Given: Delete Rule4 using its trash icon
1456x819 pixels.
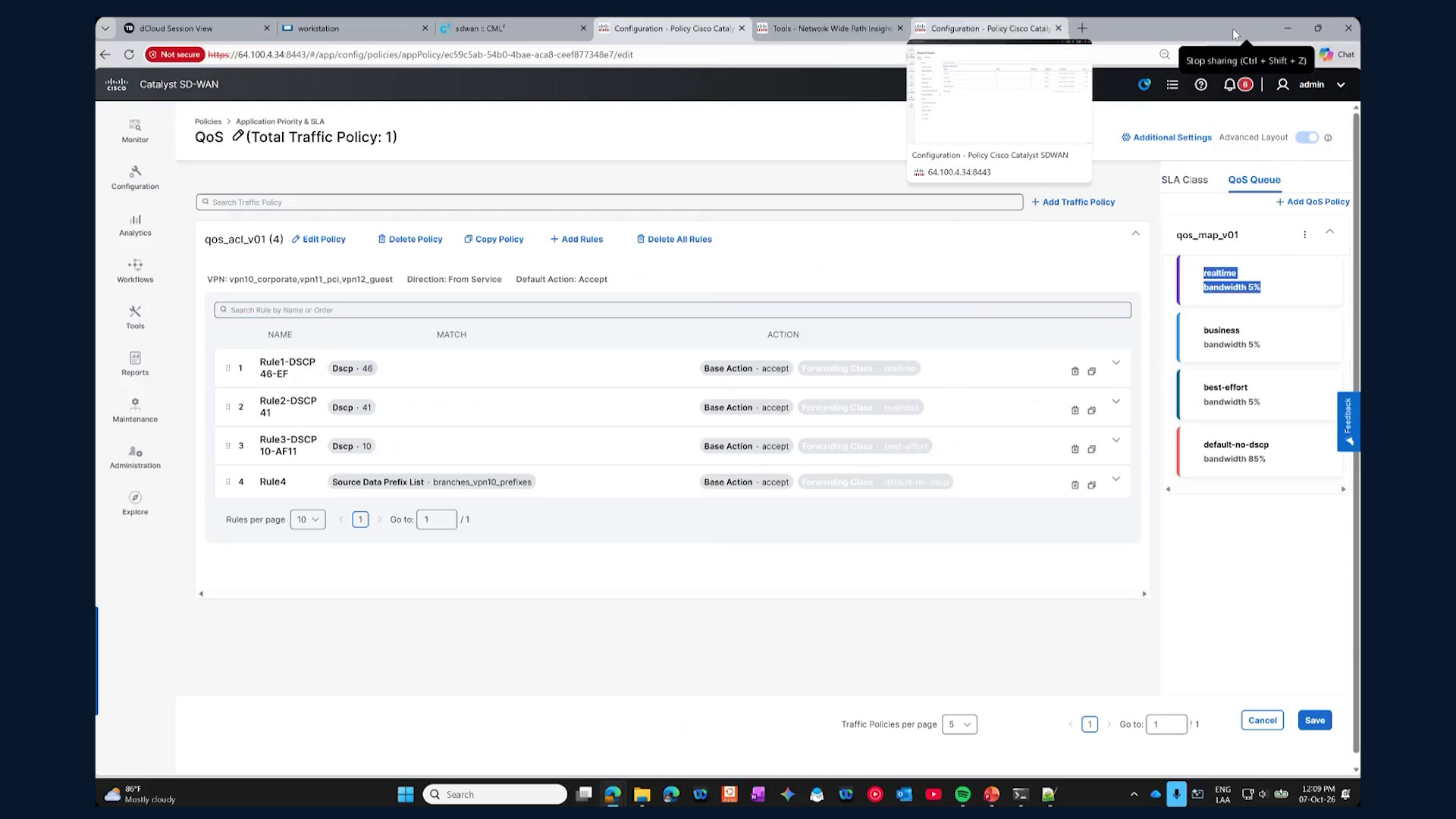Looking at the screenshot, I should [1075, 485].
